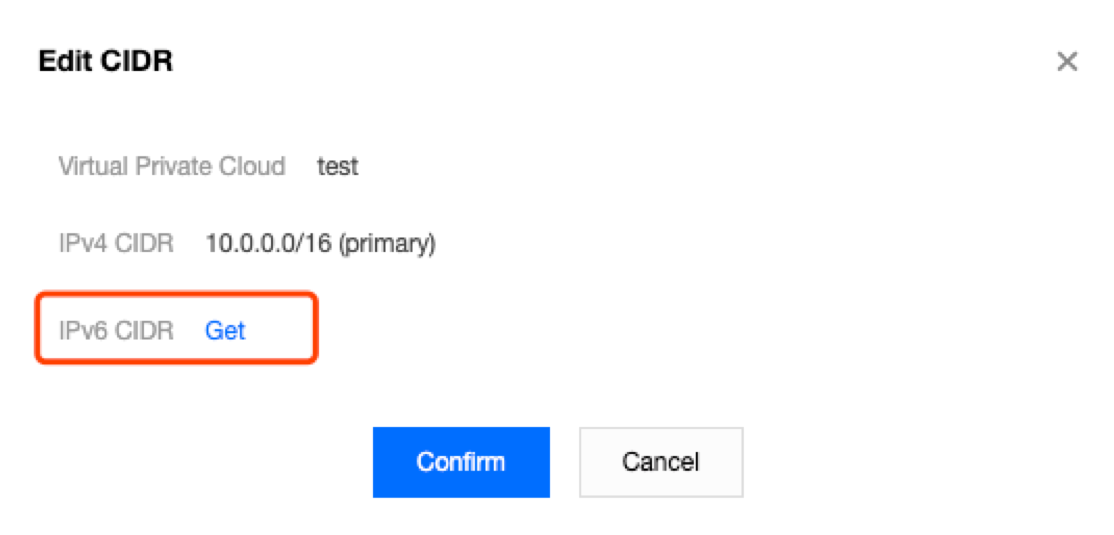1114x535 pixels.
Task: Close the Edit CIDR dialog
Action: pyautogui.click(x=1067, y=62)
